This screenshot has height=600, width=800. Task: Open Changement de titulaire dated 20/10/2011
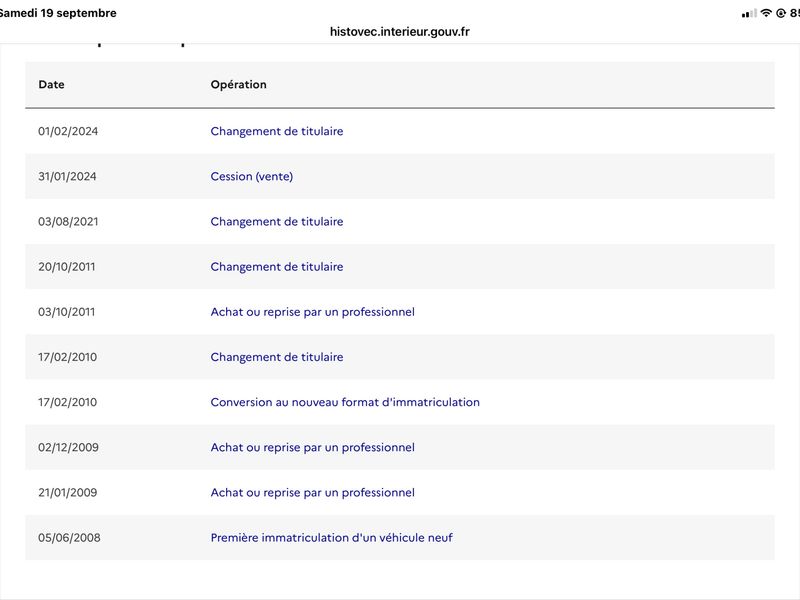click(x=277, y=267)
